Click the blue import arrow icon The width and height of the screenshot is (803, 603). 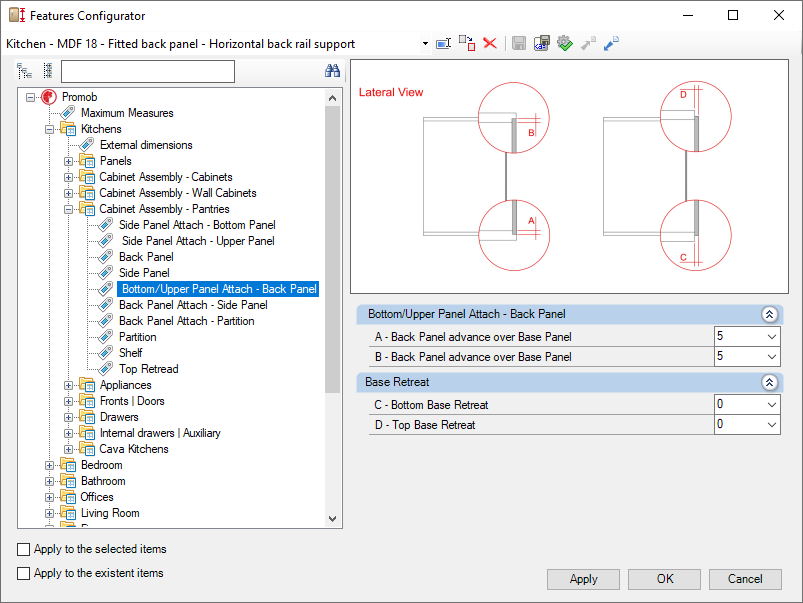tap(611, 44)
